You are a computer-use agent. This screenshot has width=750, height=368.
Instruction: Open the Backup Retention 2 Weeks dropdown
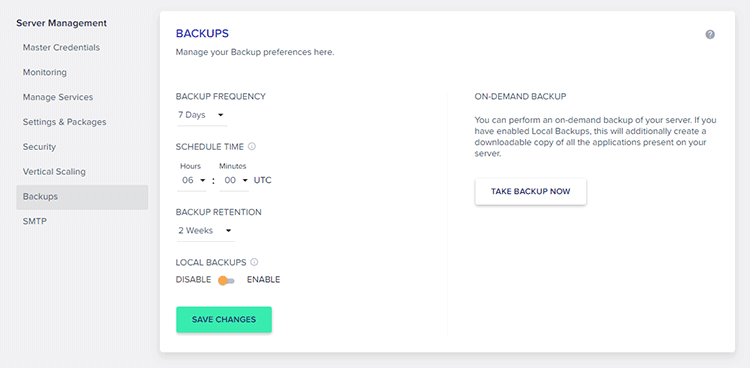pyautogui.click(x=206, y=231)
